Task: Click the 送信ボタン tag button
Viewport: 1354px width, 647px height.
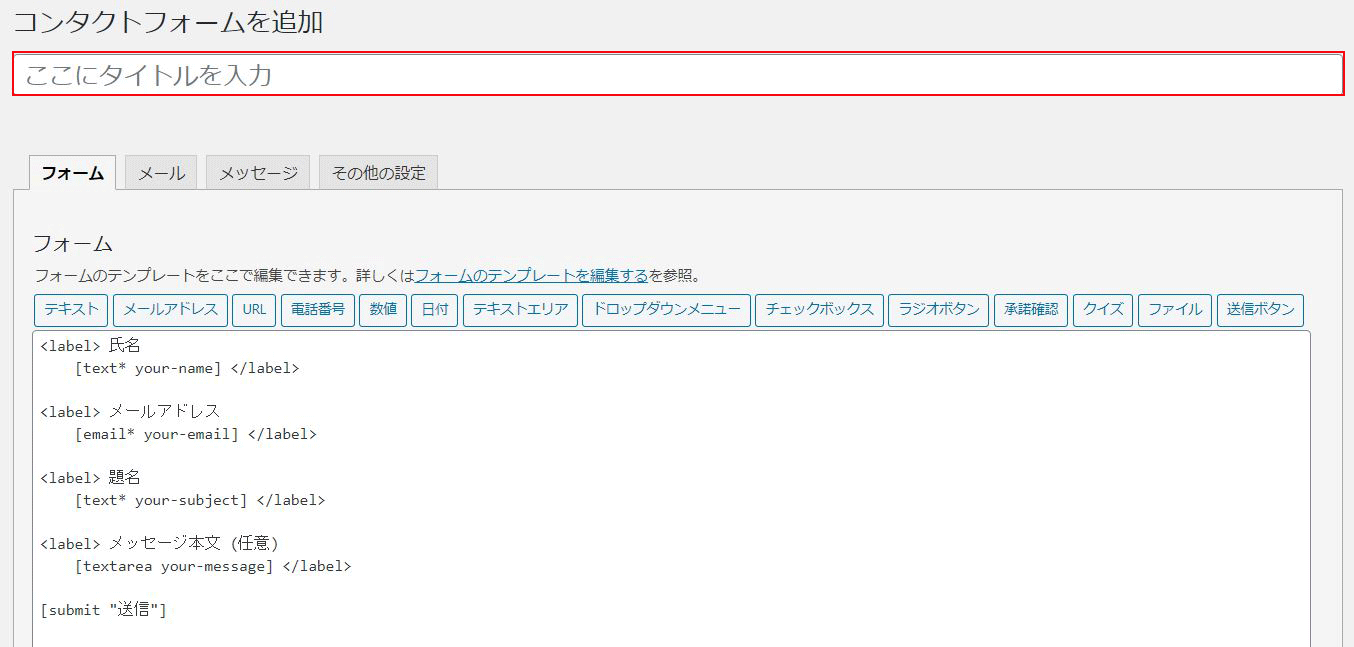Action: click(1260, 310)
